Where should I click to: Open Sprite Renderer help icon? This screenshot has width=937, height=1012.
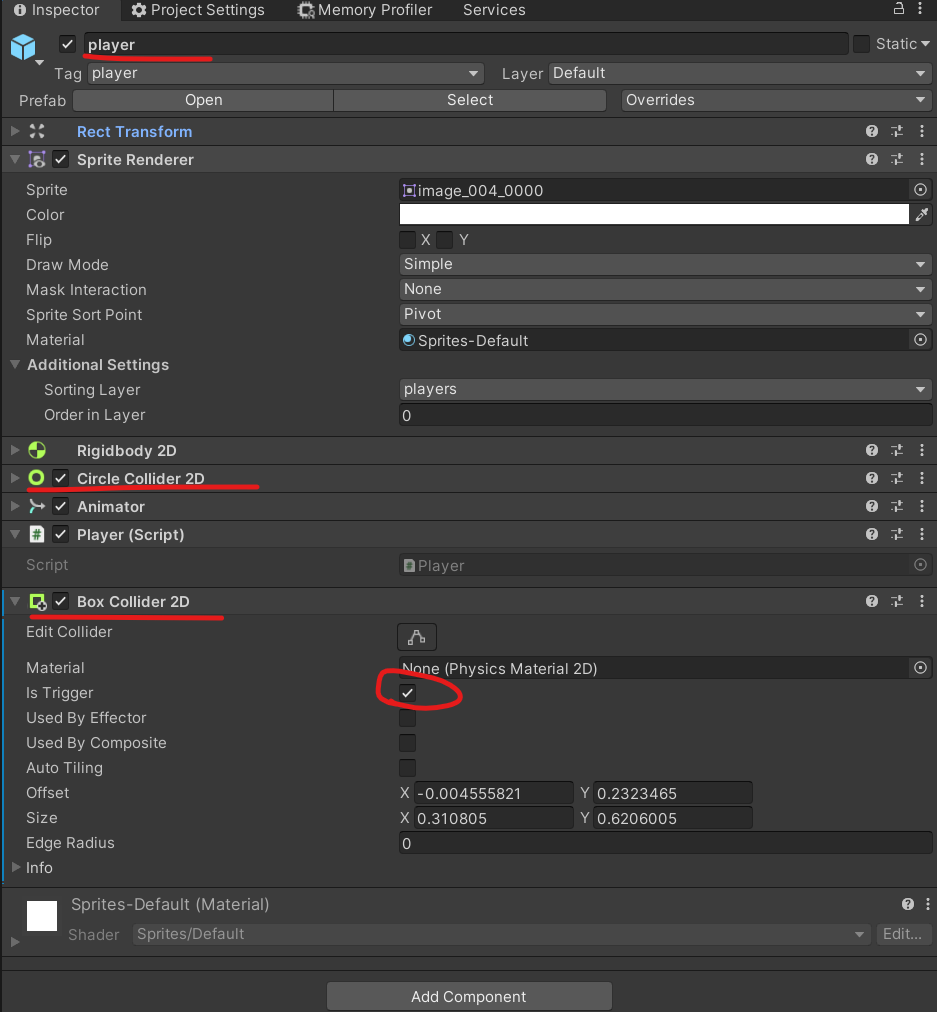[872, 159]
